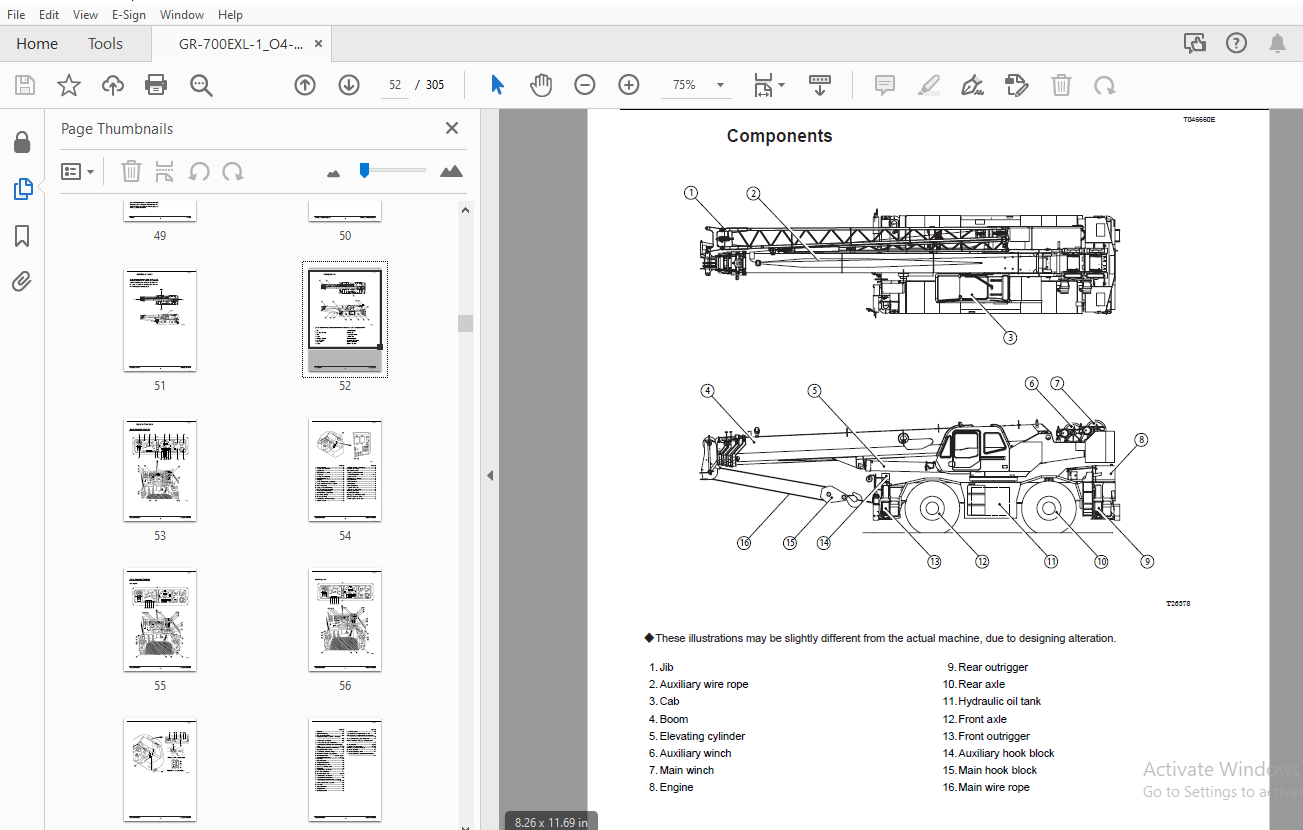Delete pages with the thumbnails panel trash icon
The height and width of the screenshot is (830, 1303).
coord(131,171)
